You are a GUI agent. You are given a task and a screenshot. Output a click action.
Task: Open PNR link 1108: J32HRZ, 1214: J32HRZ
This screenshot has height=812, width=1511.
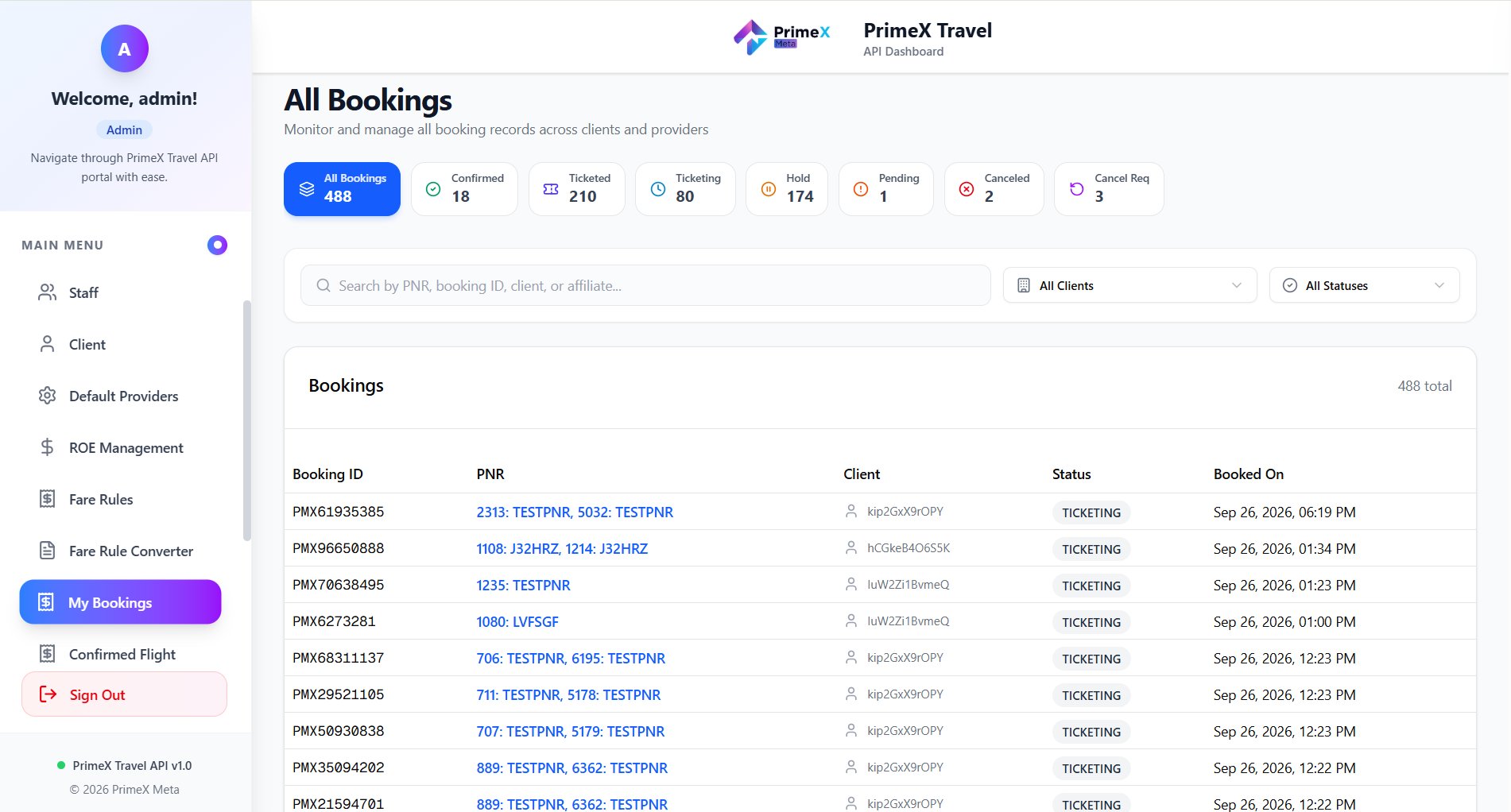click(562, 549)
